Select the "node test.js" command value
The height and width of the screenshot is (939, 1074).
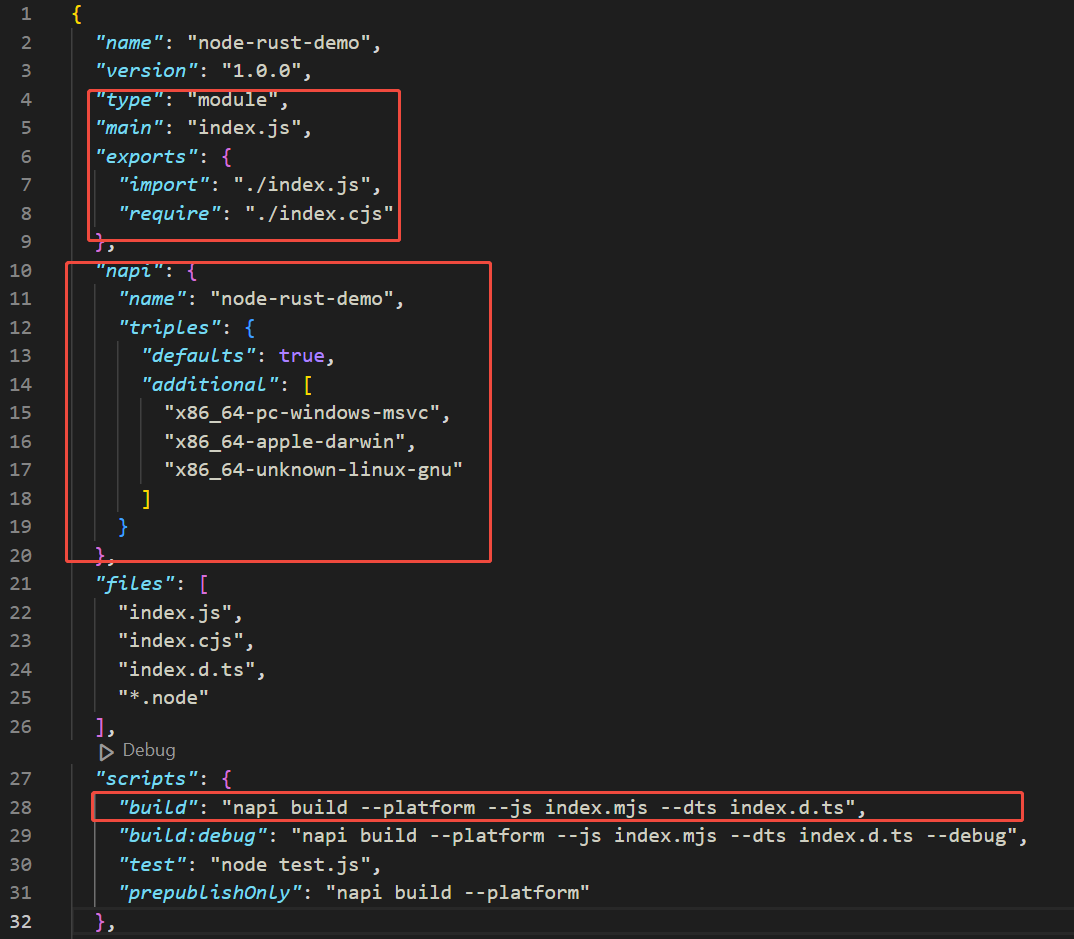290,864
